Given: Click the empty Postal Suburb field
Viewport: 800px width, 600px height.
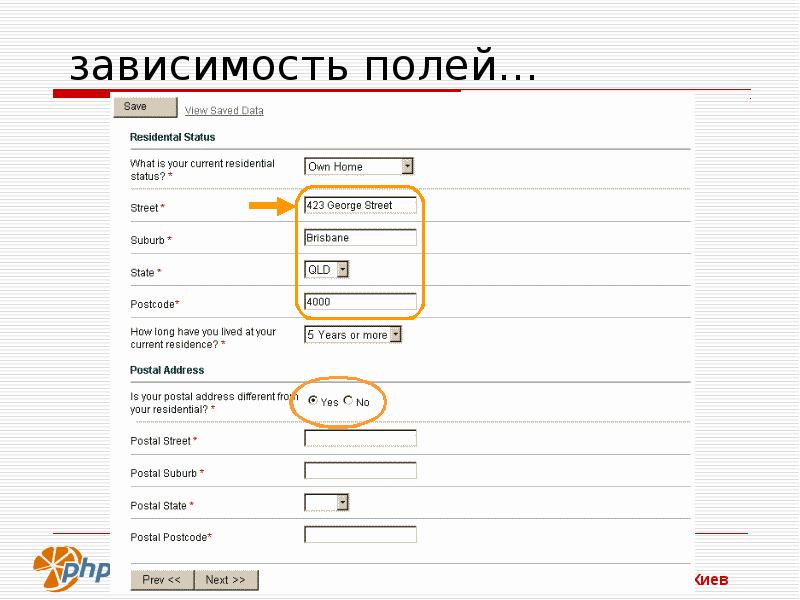Looking at the screenshot, I should [360, 471].
